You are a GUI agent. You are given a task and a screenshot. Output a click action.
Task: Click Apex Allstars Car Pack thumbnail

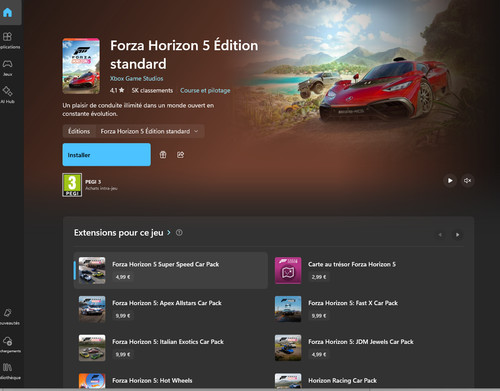pyautogui.click(x=92, y=309)
